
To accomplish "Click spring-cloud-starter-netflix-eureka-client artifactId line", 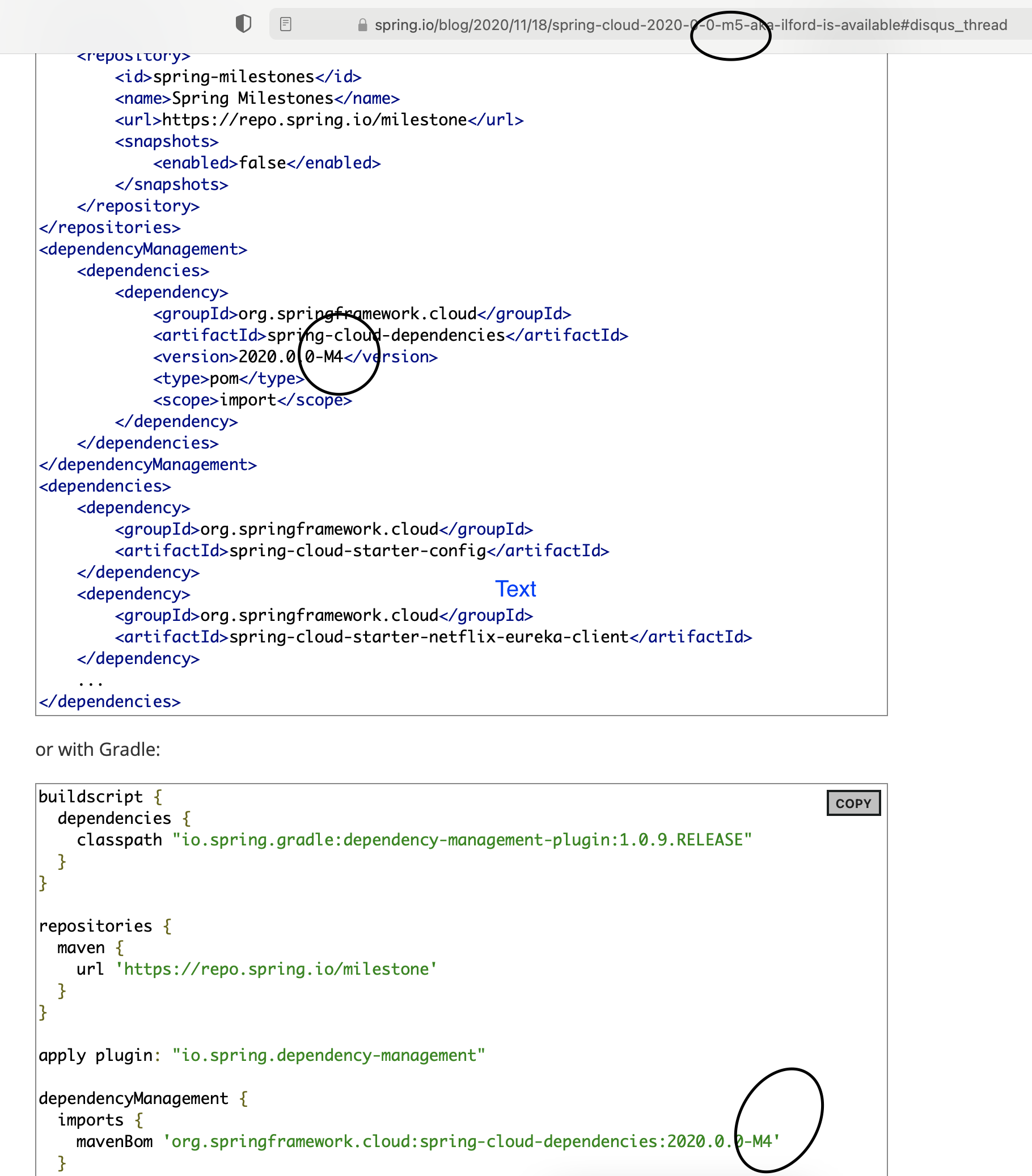I will click(x=433, y=637).
